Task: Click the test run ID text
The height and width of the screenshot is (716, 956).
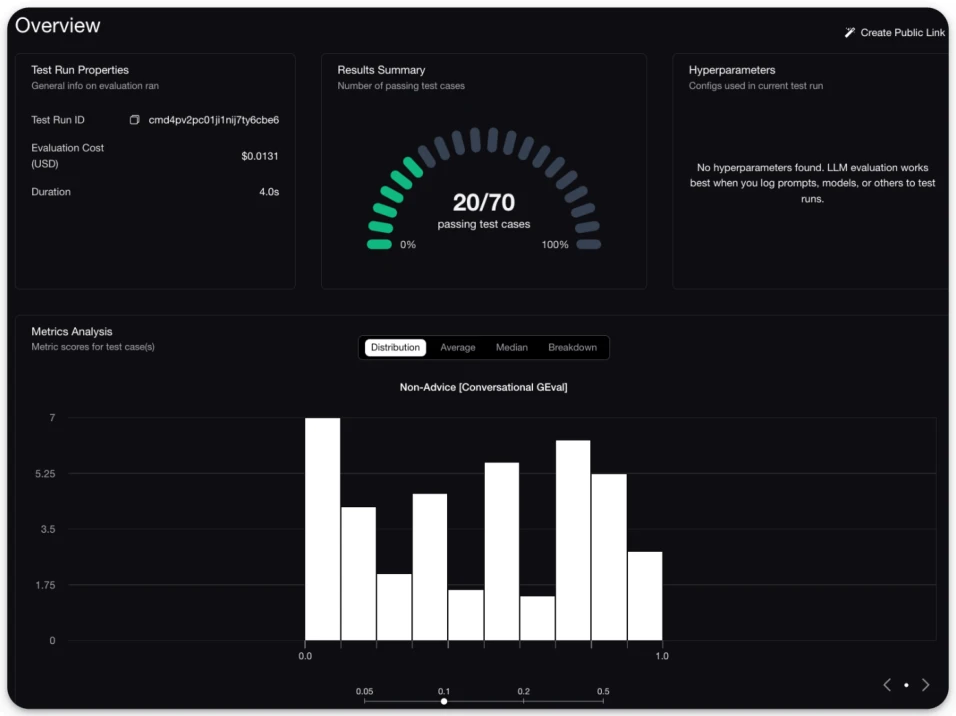Action: click(213, 120)
